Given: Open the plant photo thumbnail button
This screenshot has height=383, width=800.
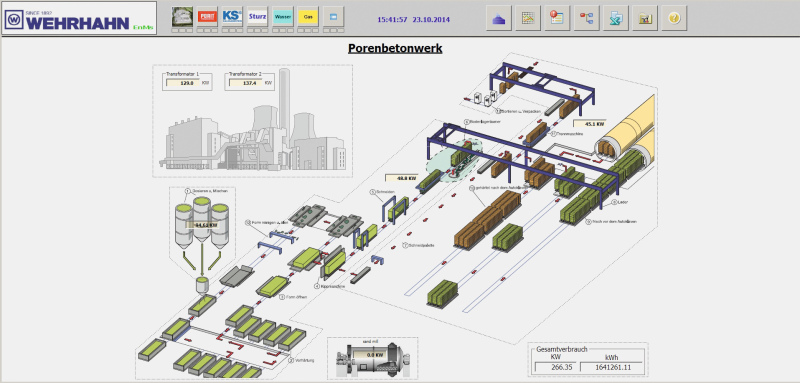Looking at the screenshot, I should [182, 16].
